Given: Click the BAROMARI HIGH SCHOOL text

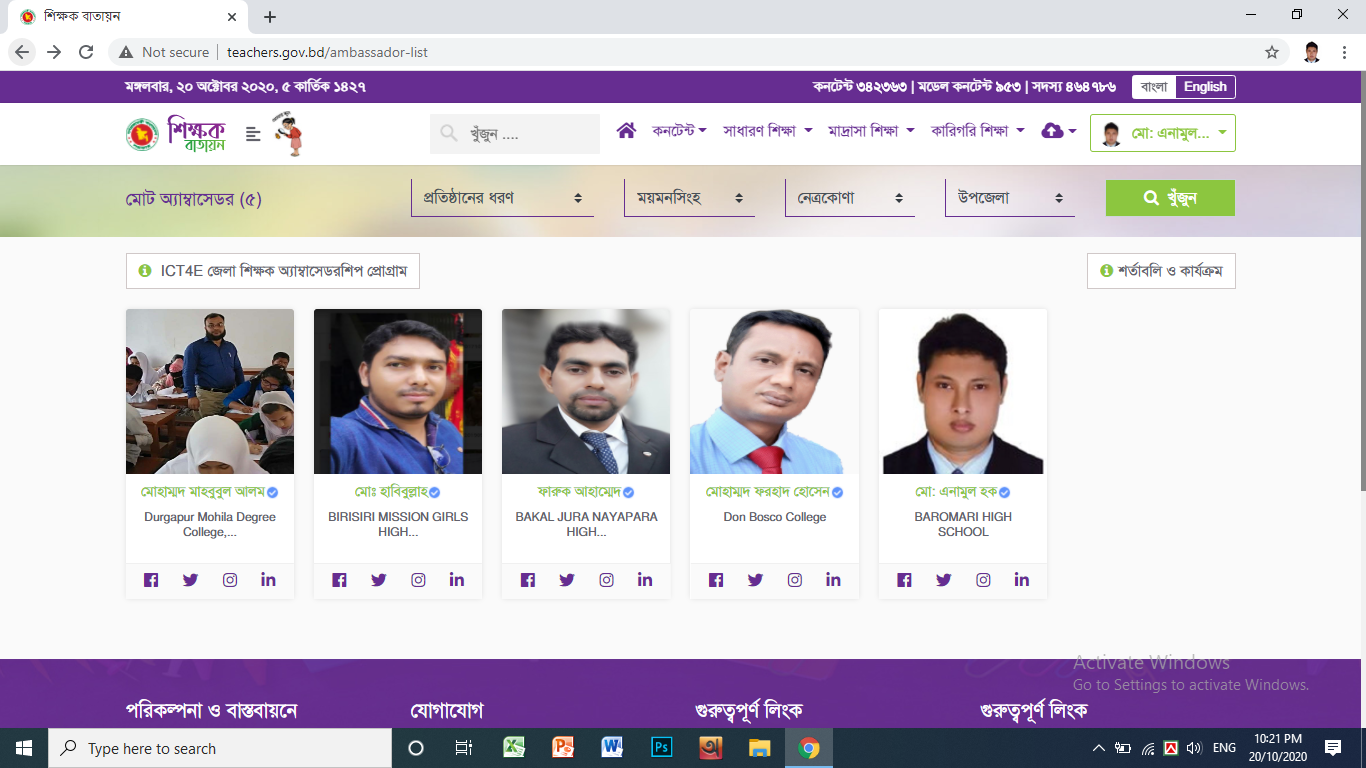Looking at the screenshot, I should [963, 524].
